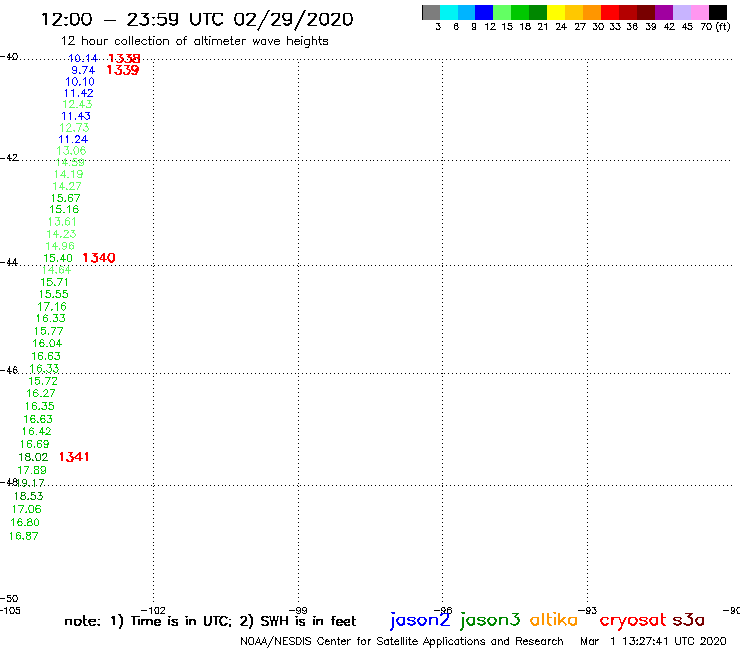Click the wave height value 11.43
The width and height of the screenshot is (740, 650).
pos(76,116)
